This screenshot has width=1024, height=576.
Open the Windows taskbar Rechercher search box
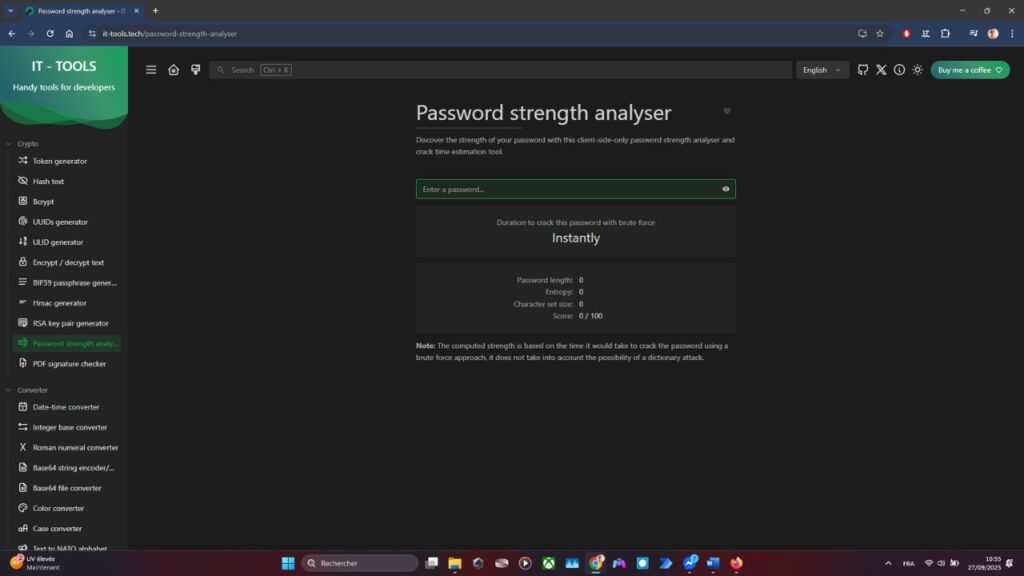[360, 563]
